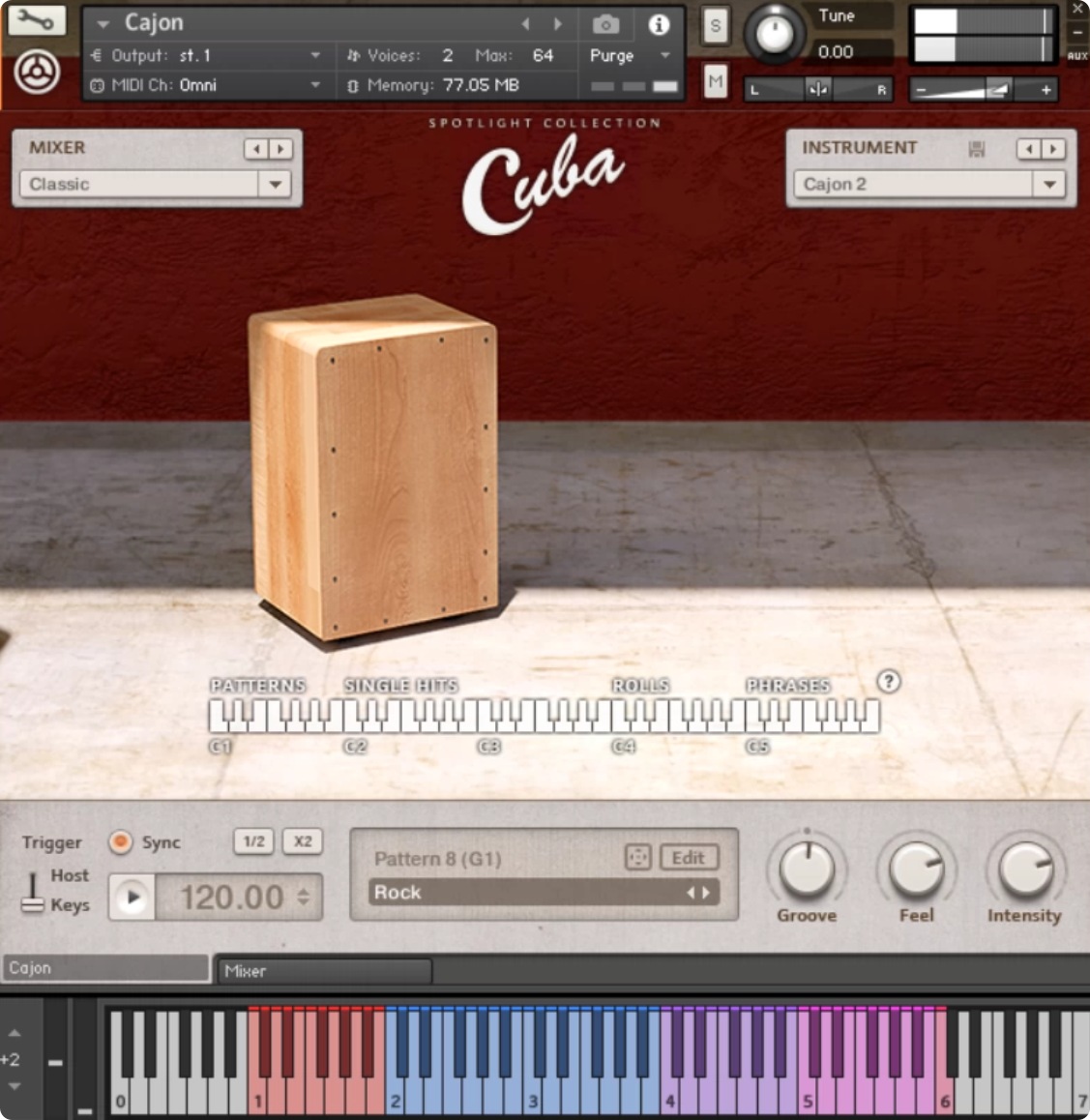The image size is (1090, 1120).
Task: Open the Purge menu
Action: click(x=629, y=56)
